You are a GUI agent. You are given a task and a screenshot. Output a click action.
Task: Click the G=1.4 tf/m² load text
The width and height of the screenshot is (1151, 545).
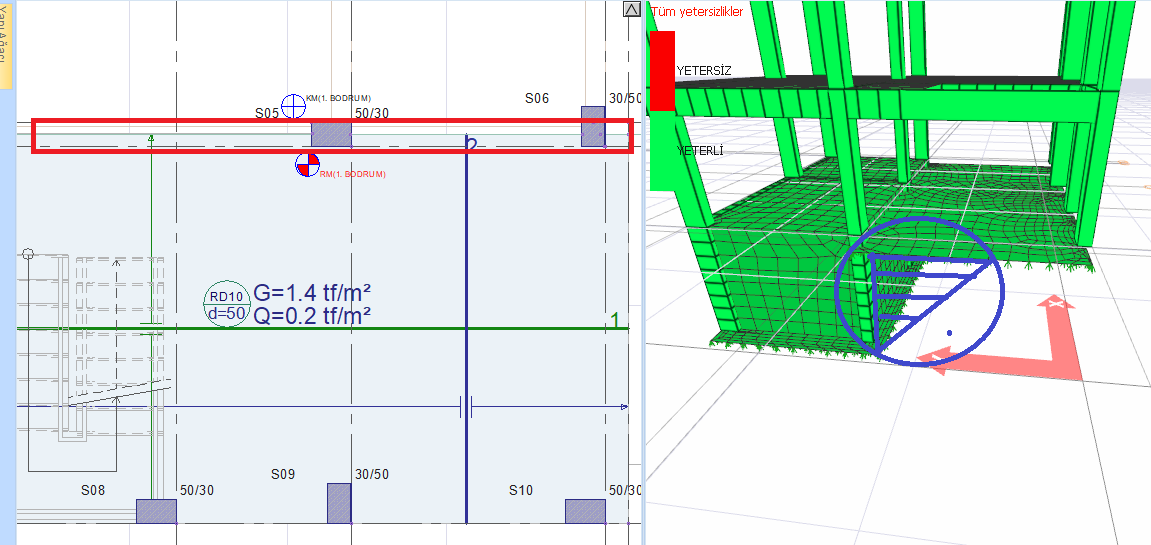312,294
